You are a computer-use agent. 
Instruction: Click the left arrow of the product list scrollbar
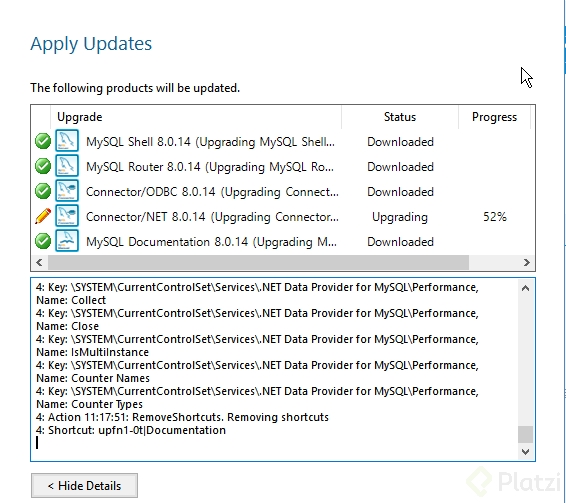39,263
